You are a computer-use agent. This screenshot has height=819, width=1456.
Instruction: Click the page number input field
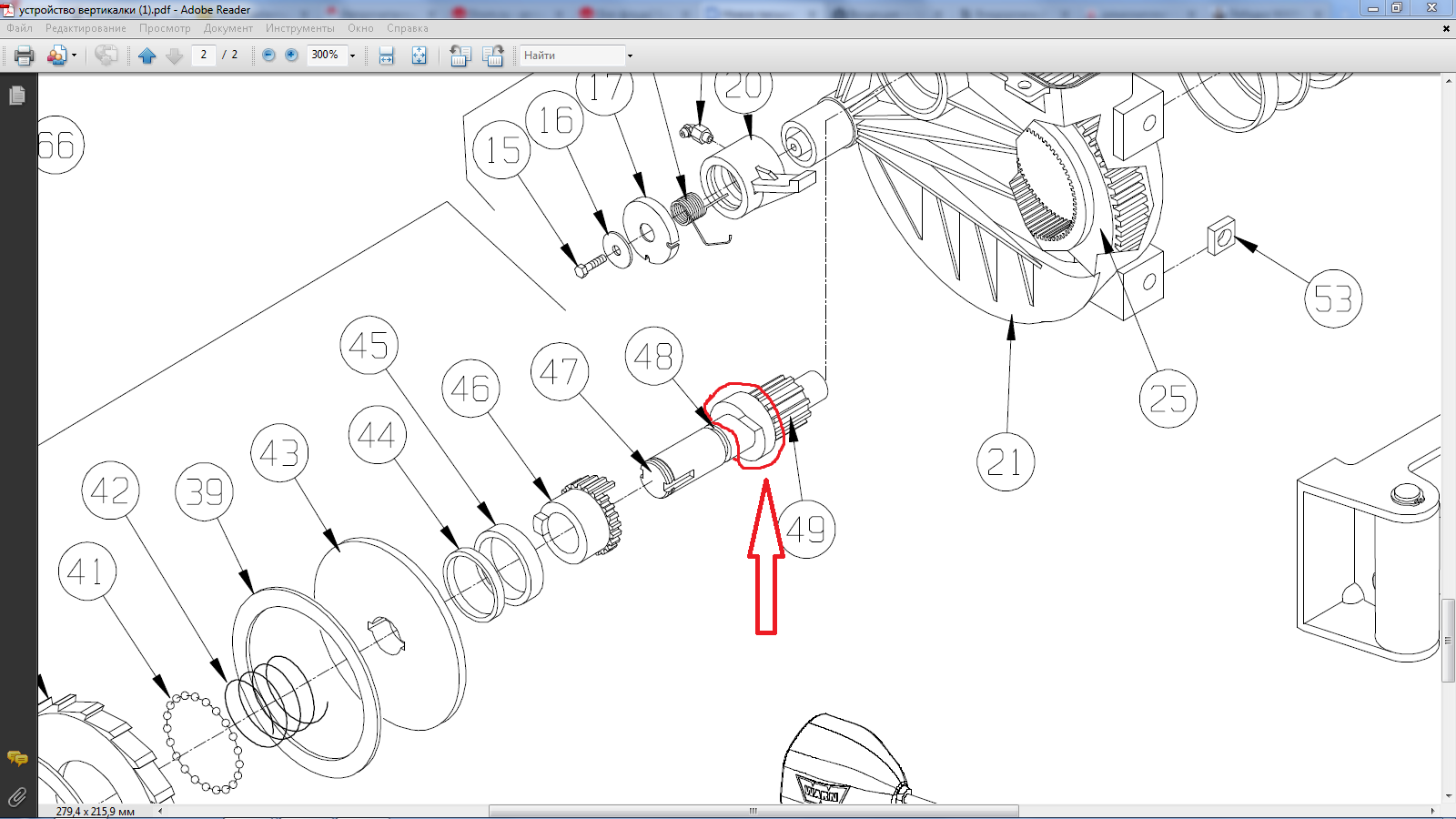click(x=204, y=55)
